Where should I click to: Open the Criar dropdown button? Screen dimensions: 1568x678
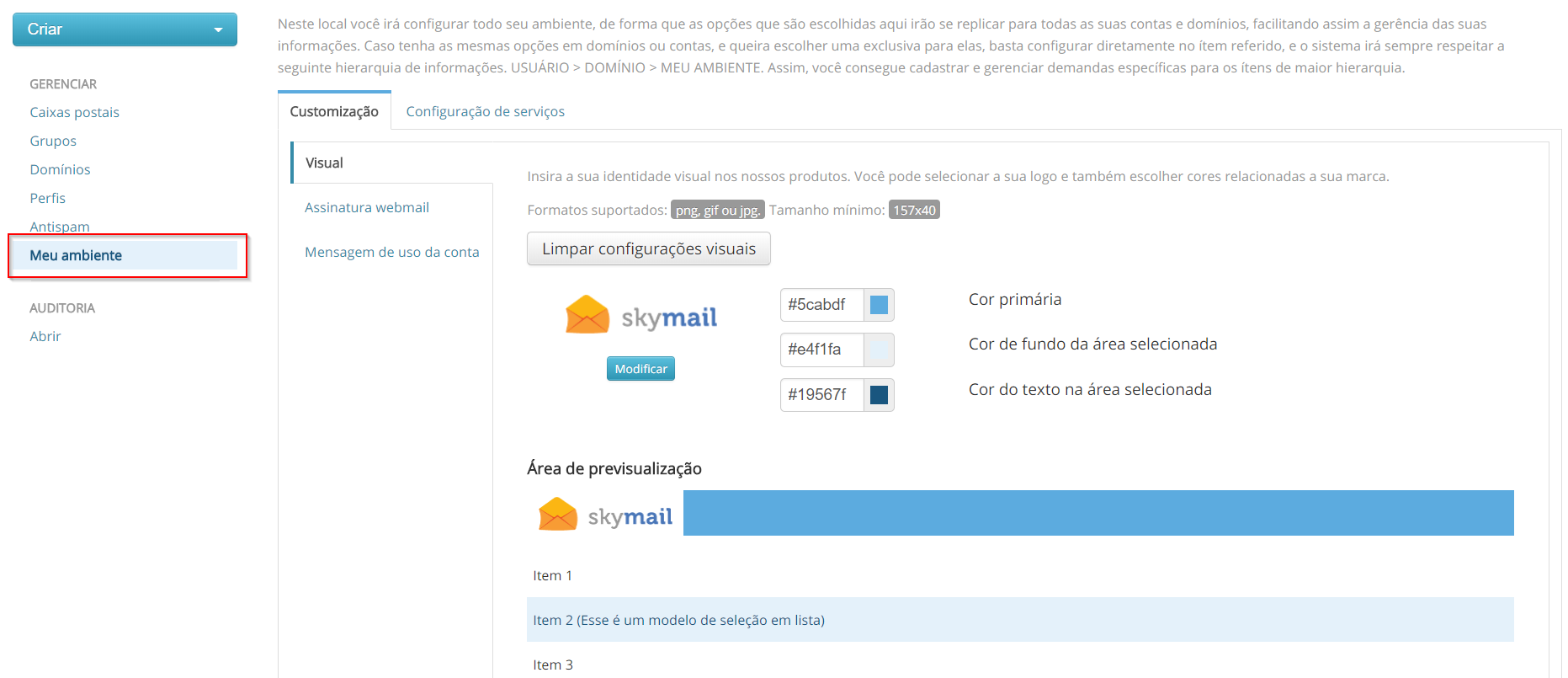[125, 29]
